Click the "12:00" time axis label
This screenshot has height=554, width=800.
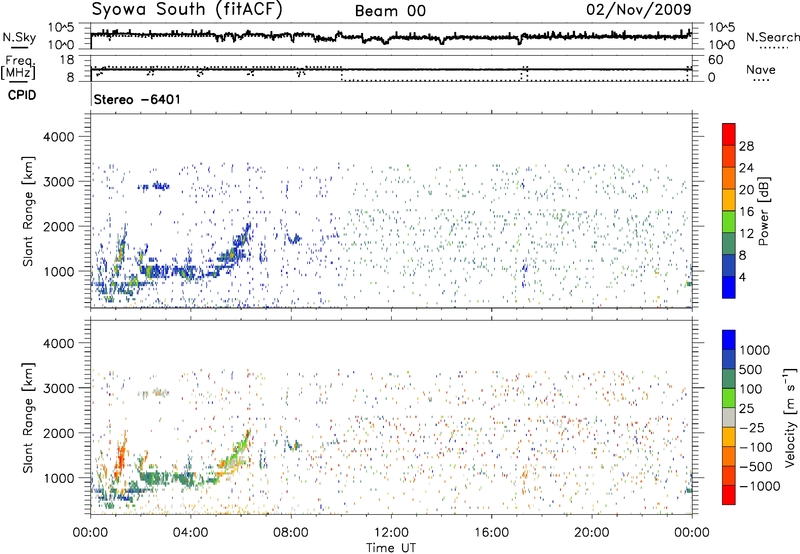391,533
